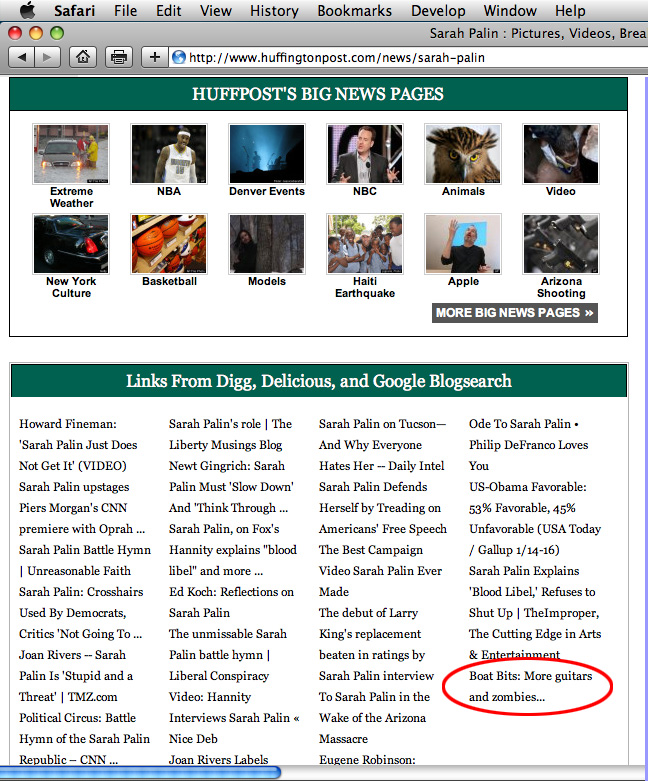Open the Safari menu
The image size is (648, 781).
[74, 10]
